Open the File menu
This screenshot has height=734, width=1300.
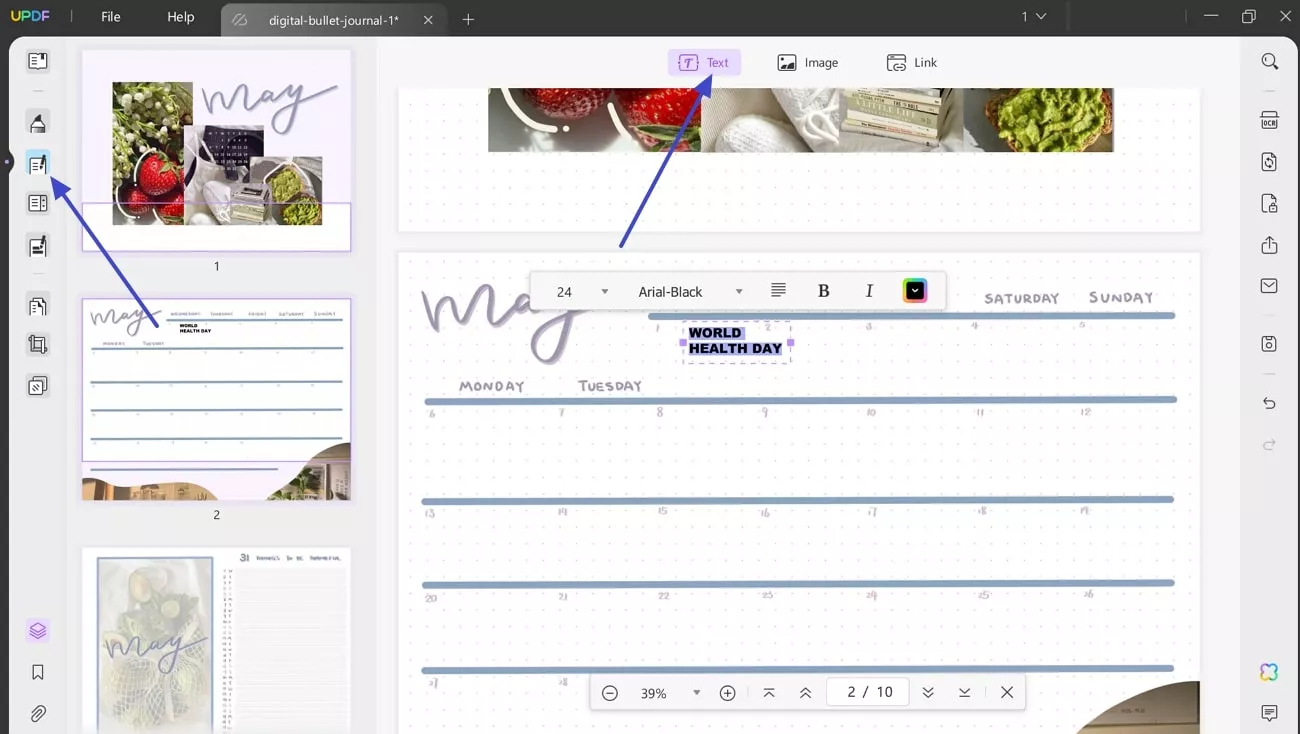[x=110, y=16]
